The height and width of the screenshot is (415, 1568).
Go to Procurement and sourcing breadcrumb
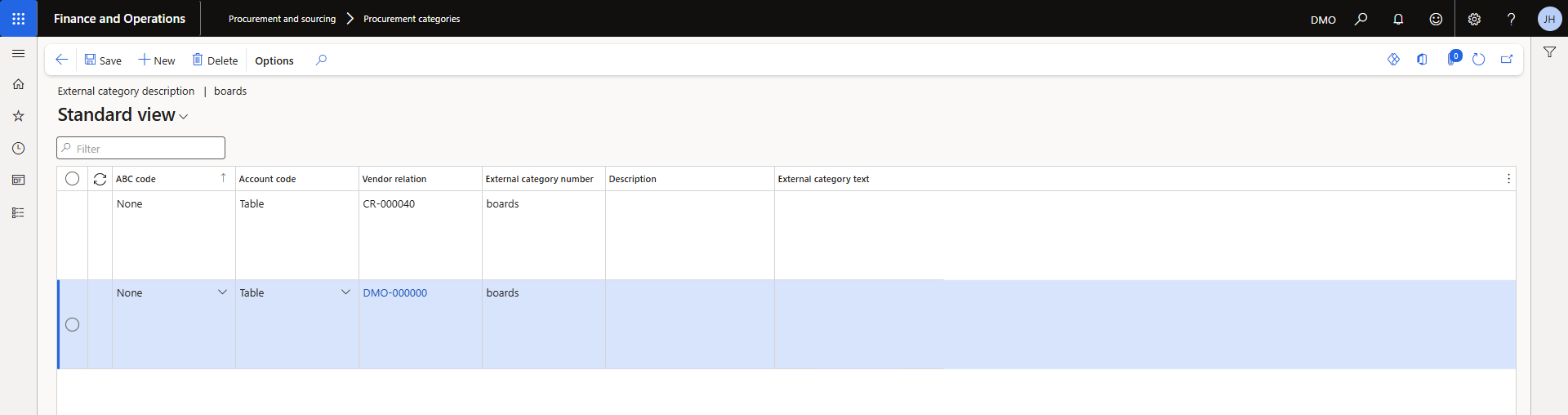tap(282, 19)
